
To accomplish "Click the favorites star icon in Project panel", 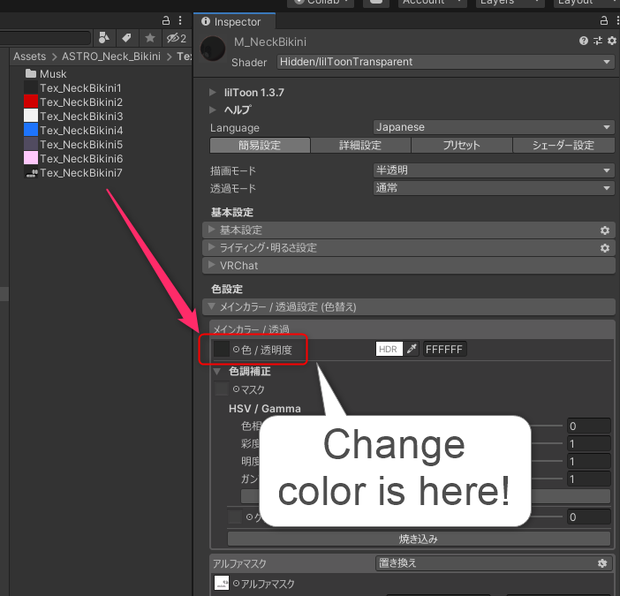I will point(150,38).
